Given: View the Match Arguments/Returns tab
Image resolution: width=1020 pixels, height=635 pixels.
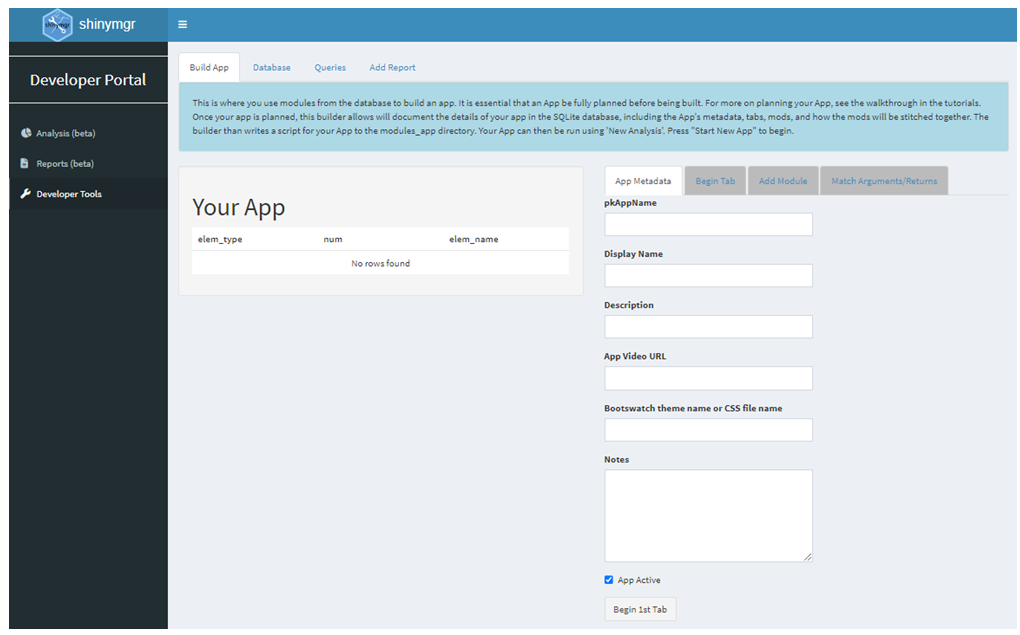Looking at the screenshot, I should coord(884,180).
